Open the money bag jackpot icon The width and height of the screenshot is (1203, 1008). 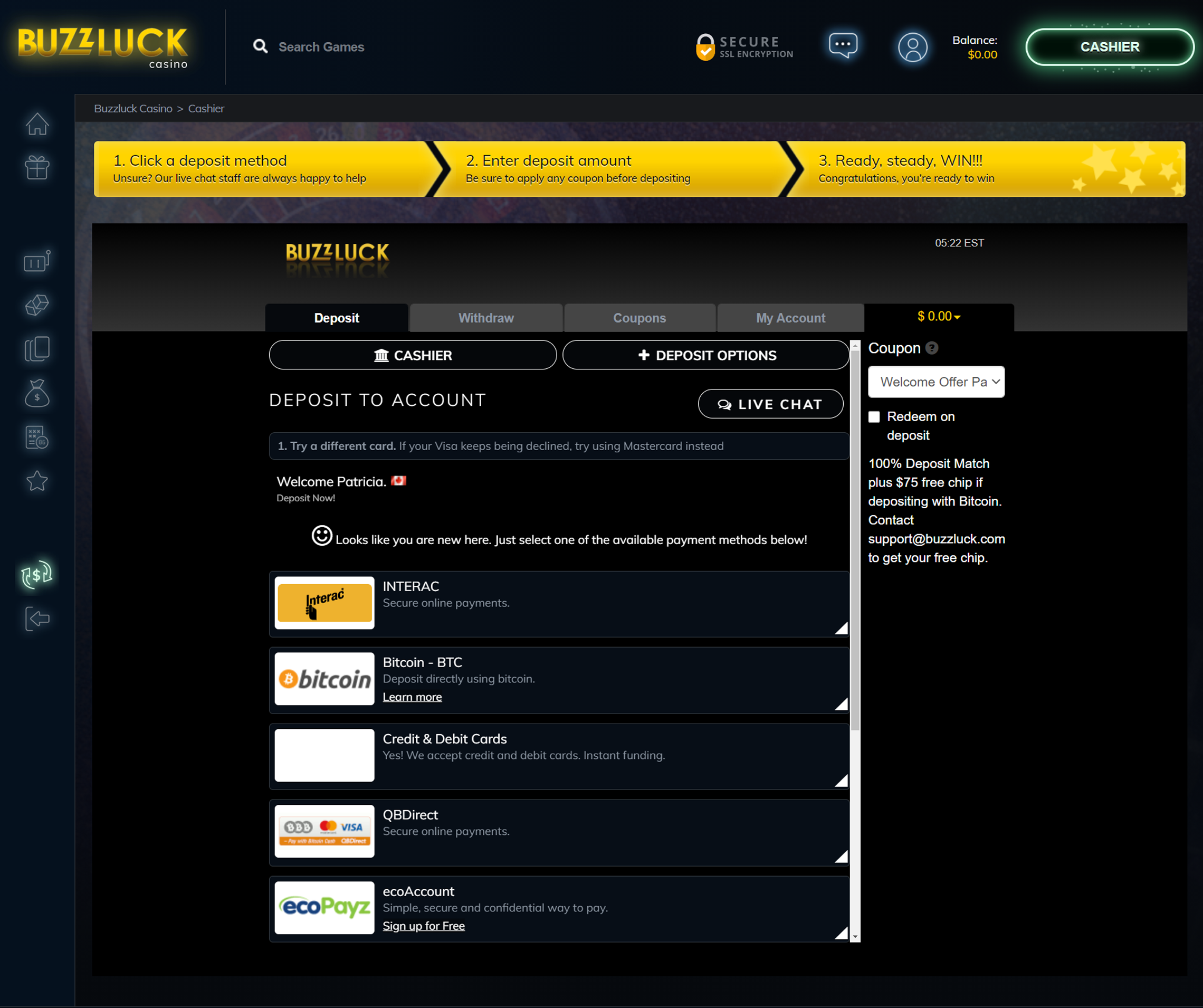tap(37, 393)
